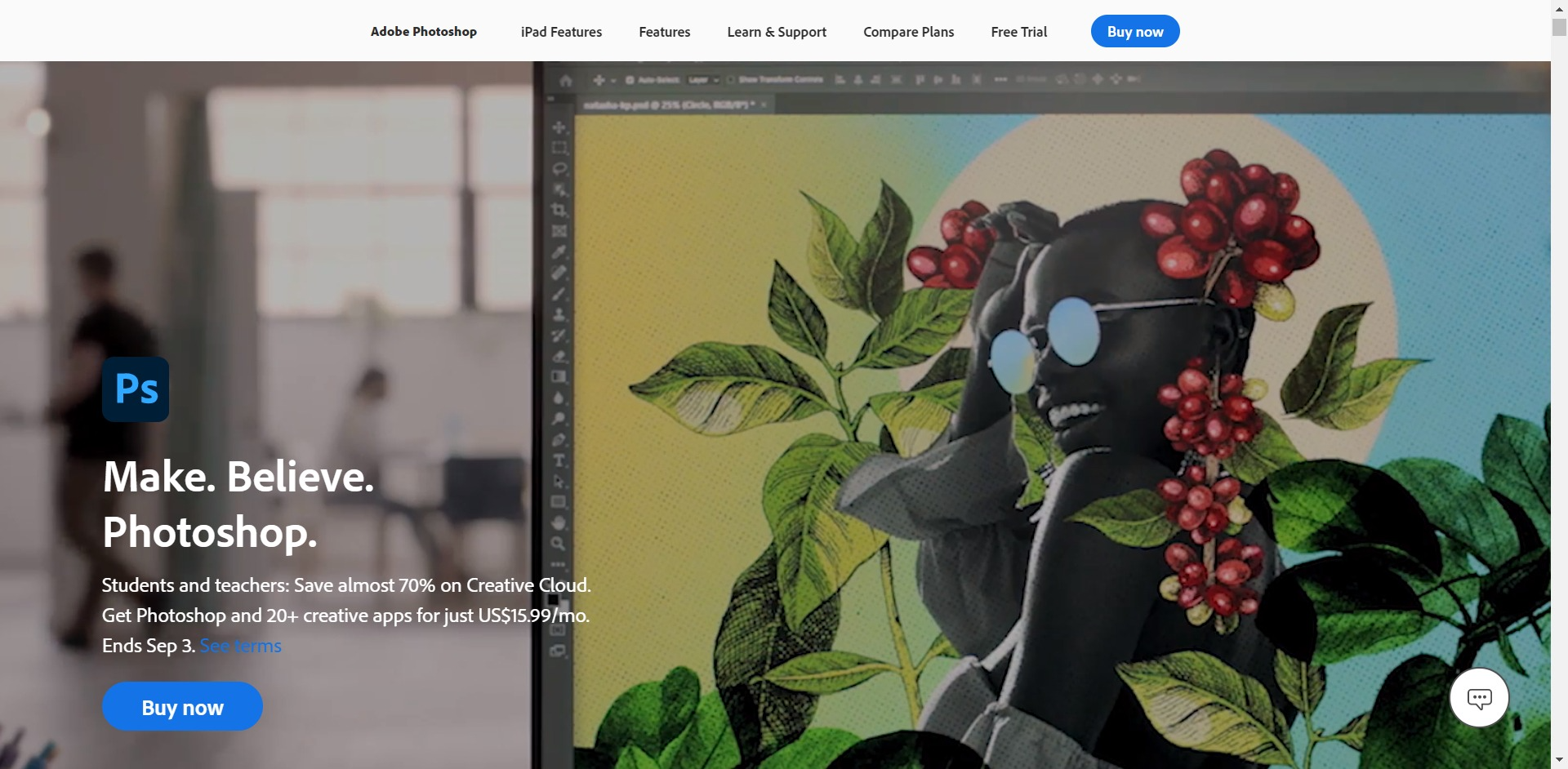Open the Learn & Support menu item
This screenshot has width=1568, height=769.
coord(777,32)
